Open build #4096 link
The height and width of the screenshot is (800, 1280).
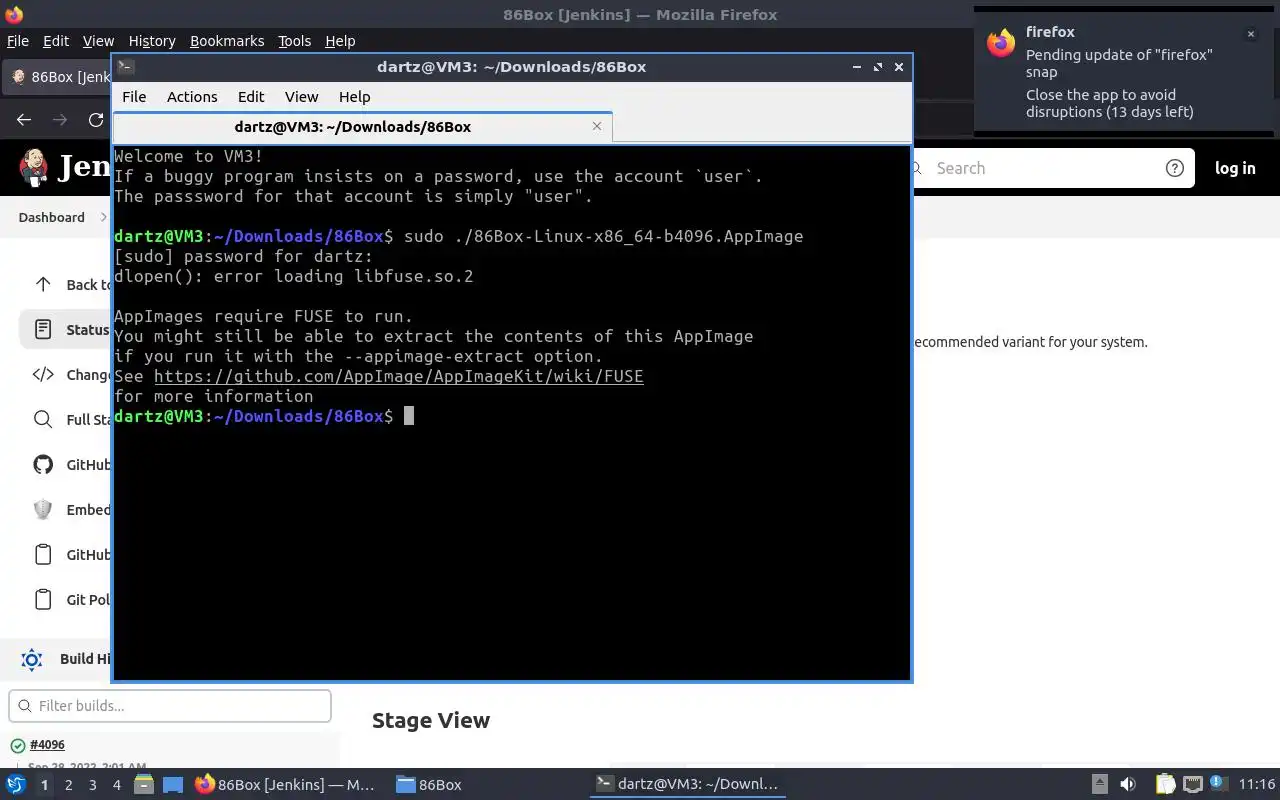[47, 745]
